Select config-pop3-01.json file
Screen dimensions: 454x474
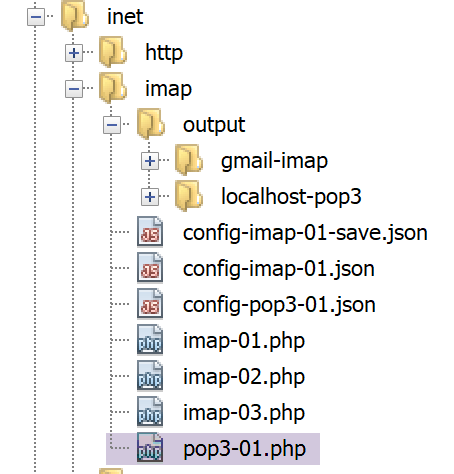point(279,305)
